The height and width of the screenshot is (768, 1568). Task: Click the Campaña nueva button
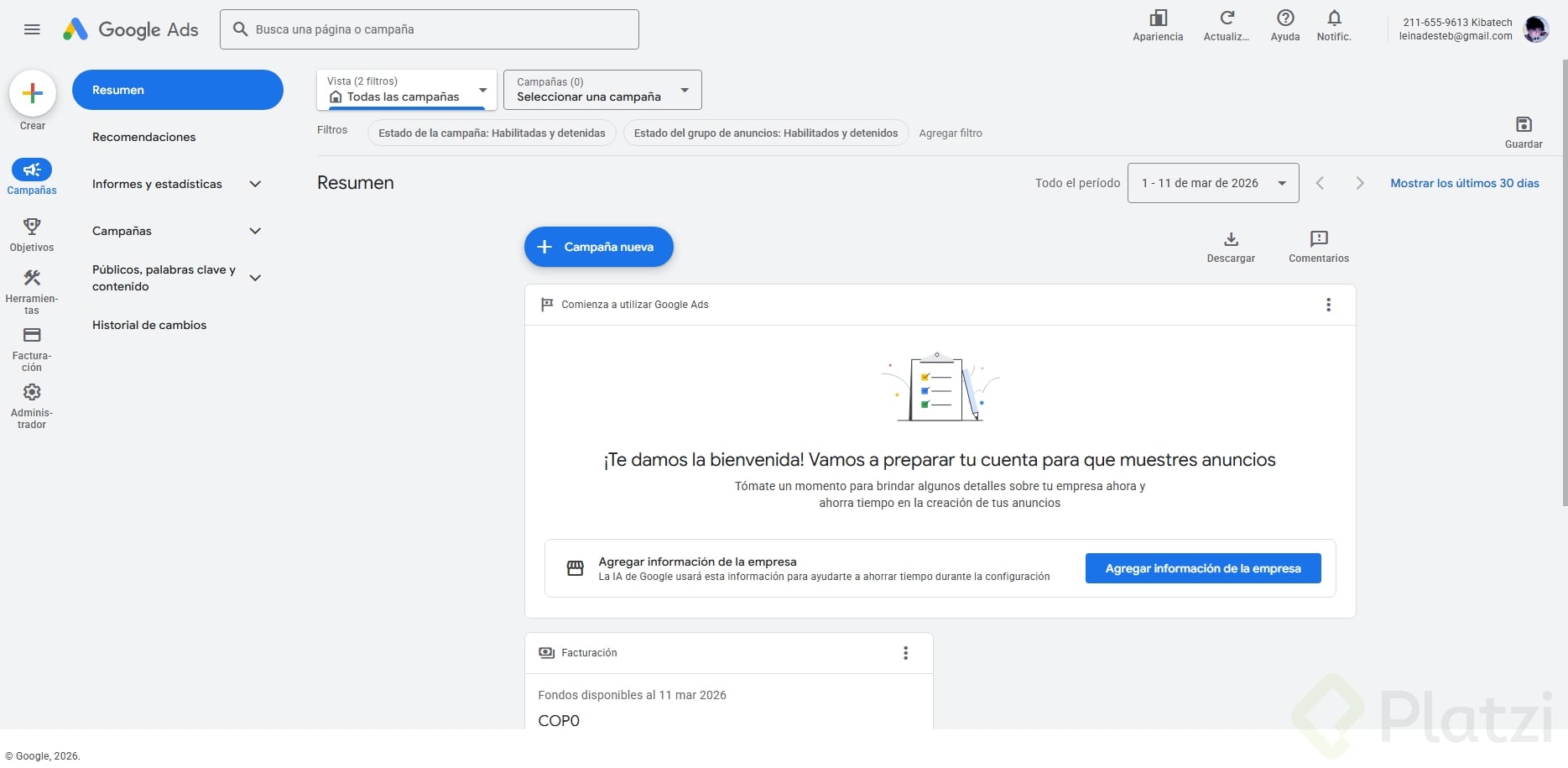pos(599,247)
